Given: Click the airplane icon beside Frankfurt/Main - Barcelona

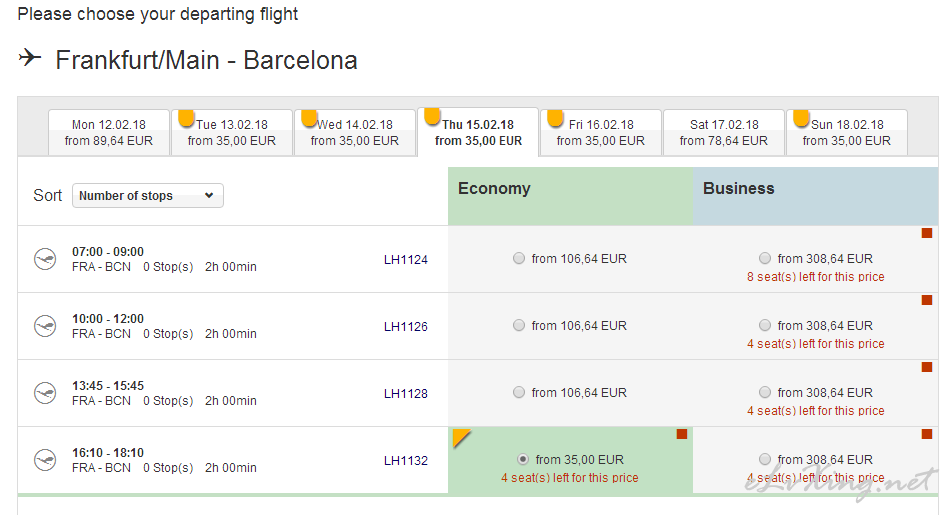Looking at the screenshot, I should point(30,58).
